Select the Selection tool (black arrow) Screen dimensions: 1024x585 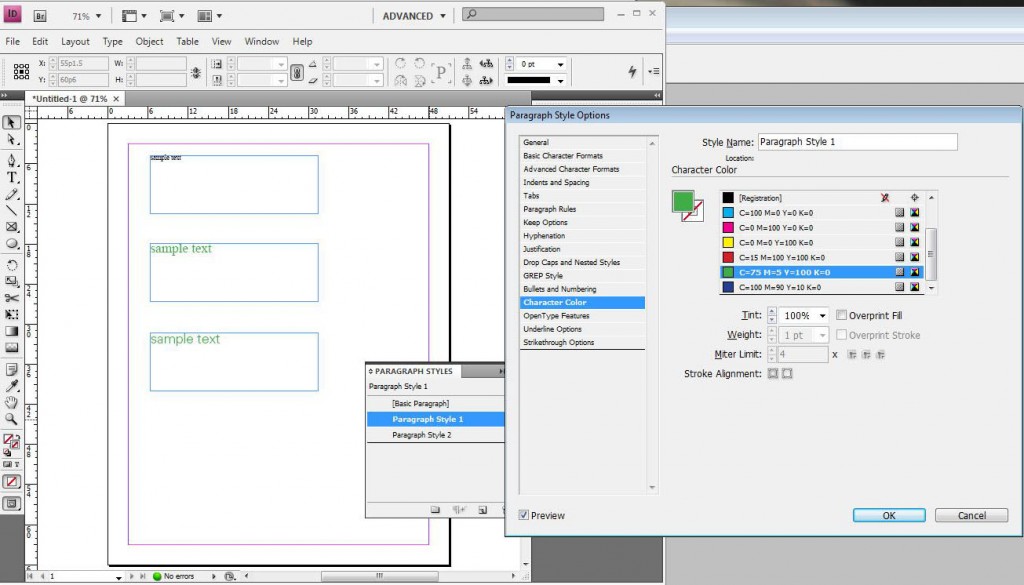[x=11, y=123]
